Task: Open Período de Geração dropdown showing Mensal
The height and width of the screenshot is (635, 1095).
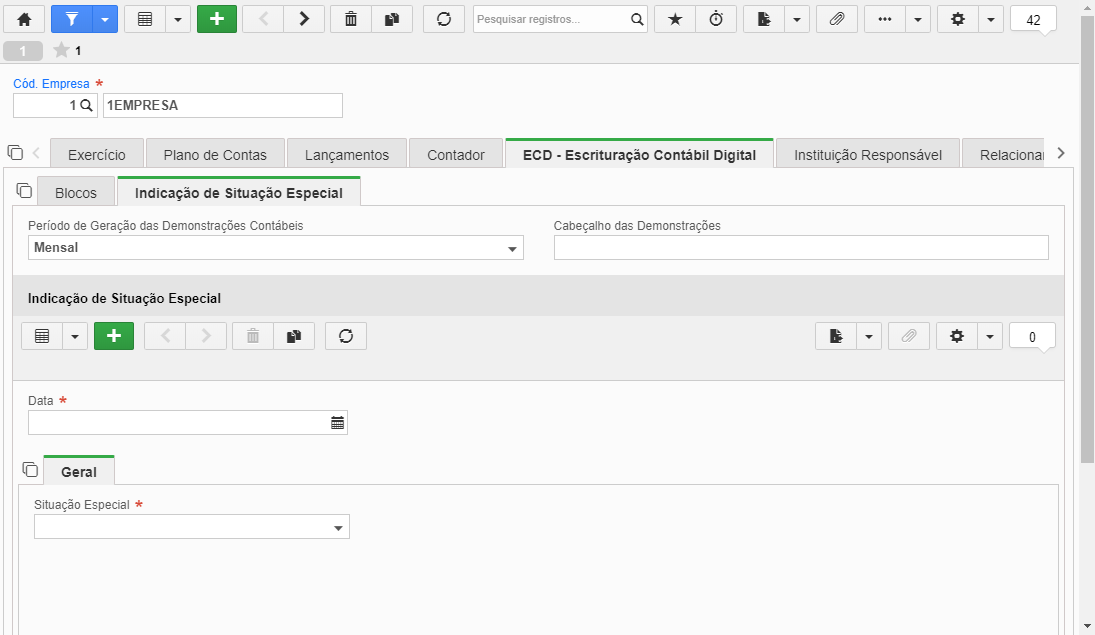Action: [x=276, y=248]
